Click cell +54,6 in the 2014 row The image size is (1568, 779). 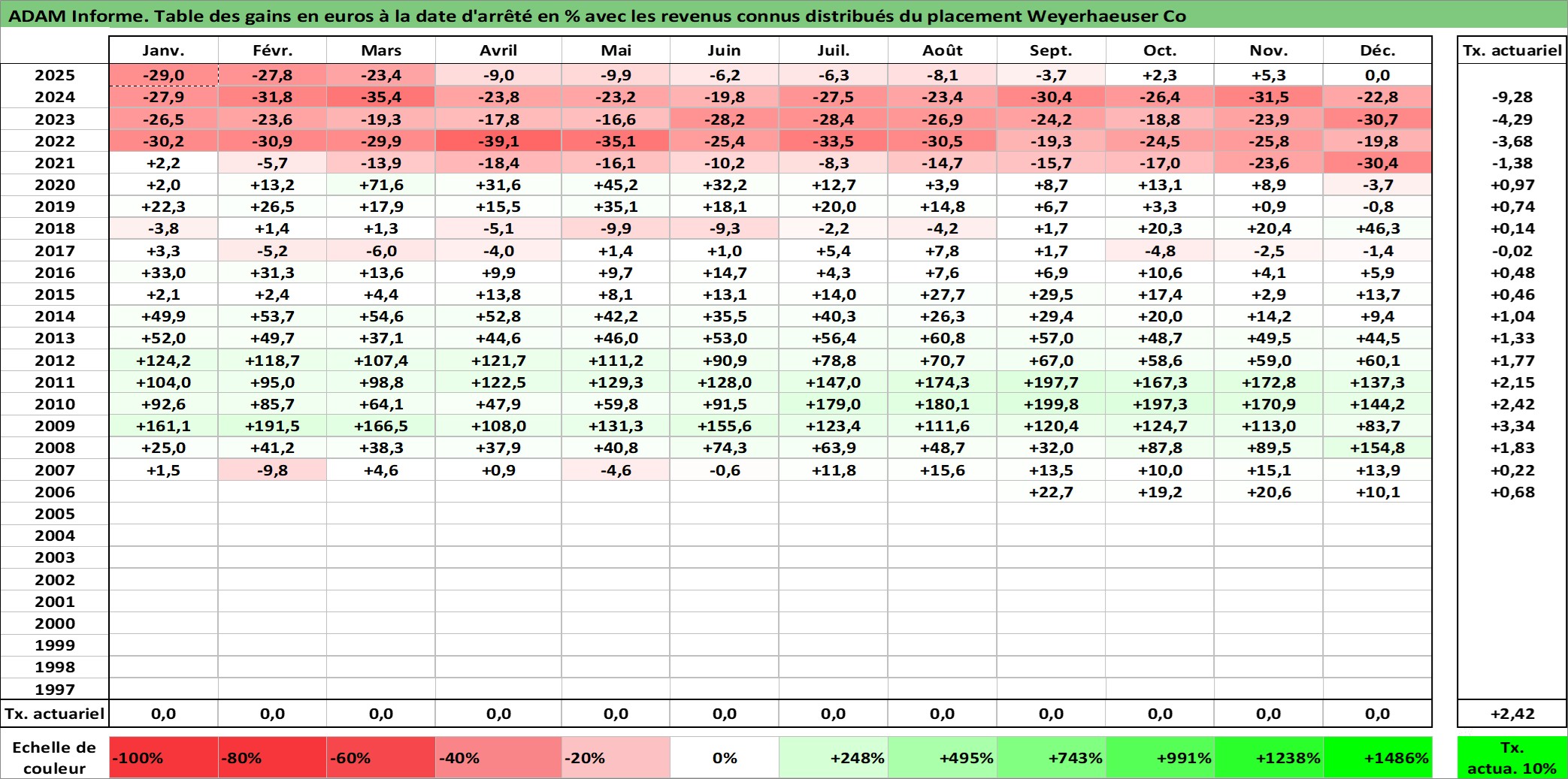click(381, 316)
